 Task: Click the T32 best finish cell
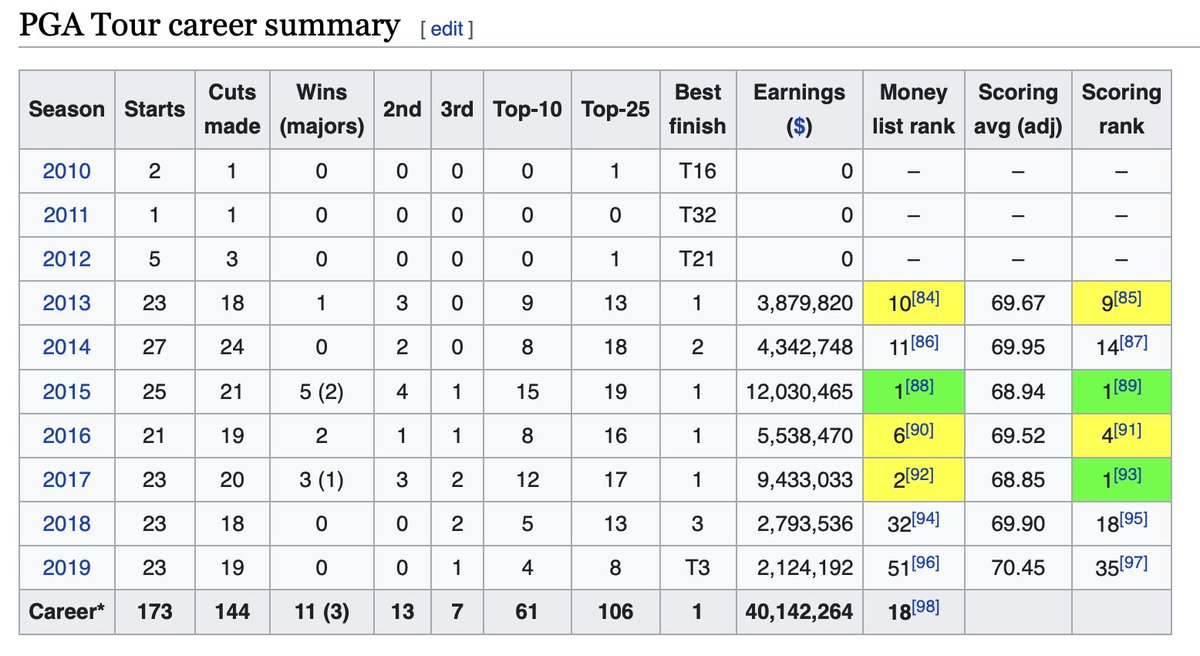pyautogui.click(x=697, y=215)
